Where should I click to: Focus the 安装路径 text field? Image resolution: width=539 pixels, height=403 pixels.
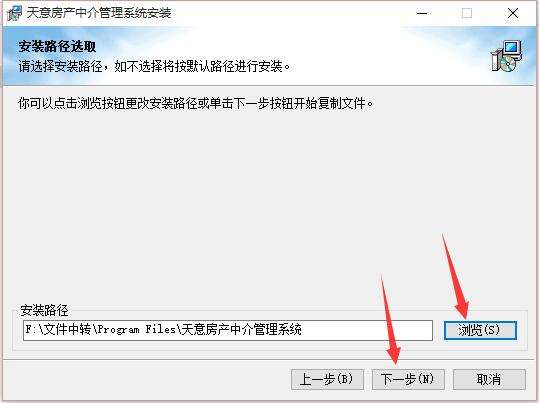pos(228,330)
